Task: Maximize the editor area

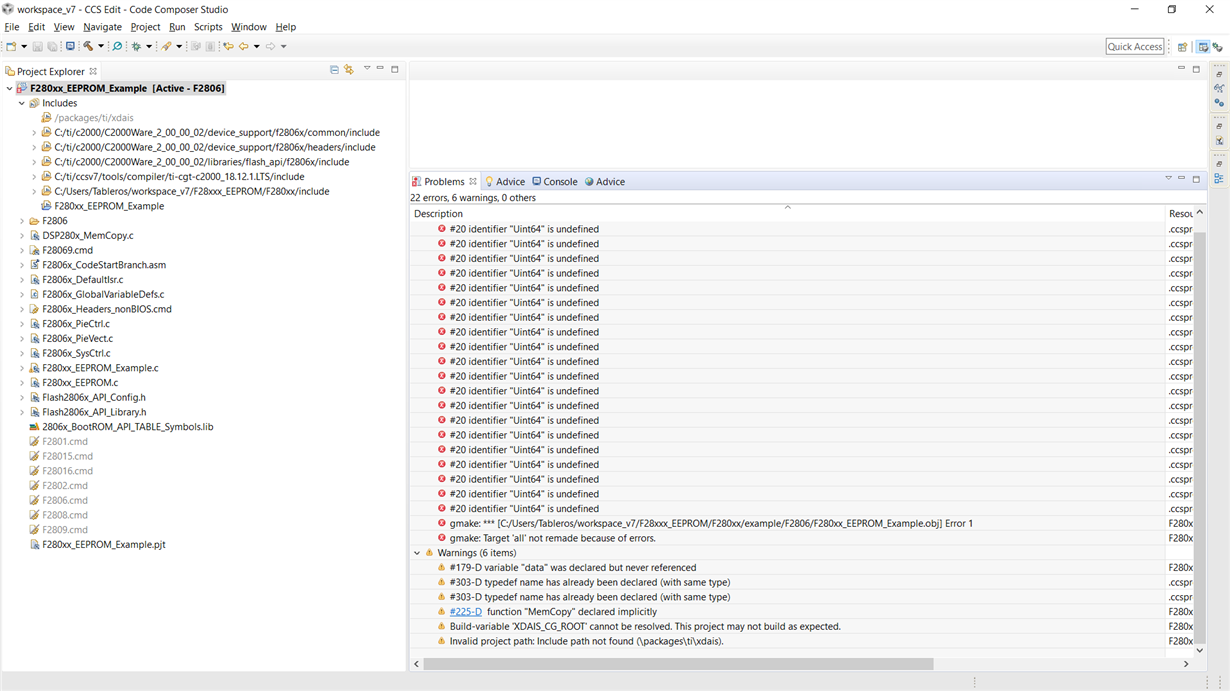Action: (x=1196, y=69)
